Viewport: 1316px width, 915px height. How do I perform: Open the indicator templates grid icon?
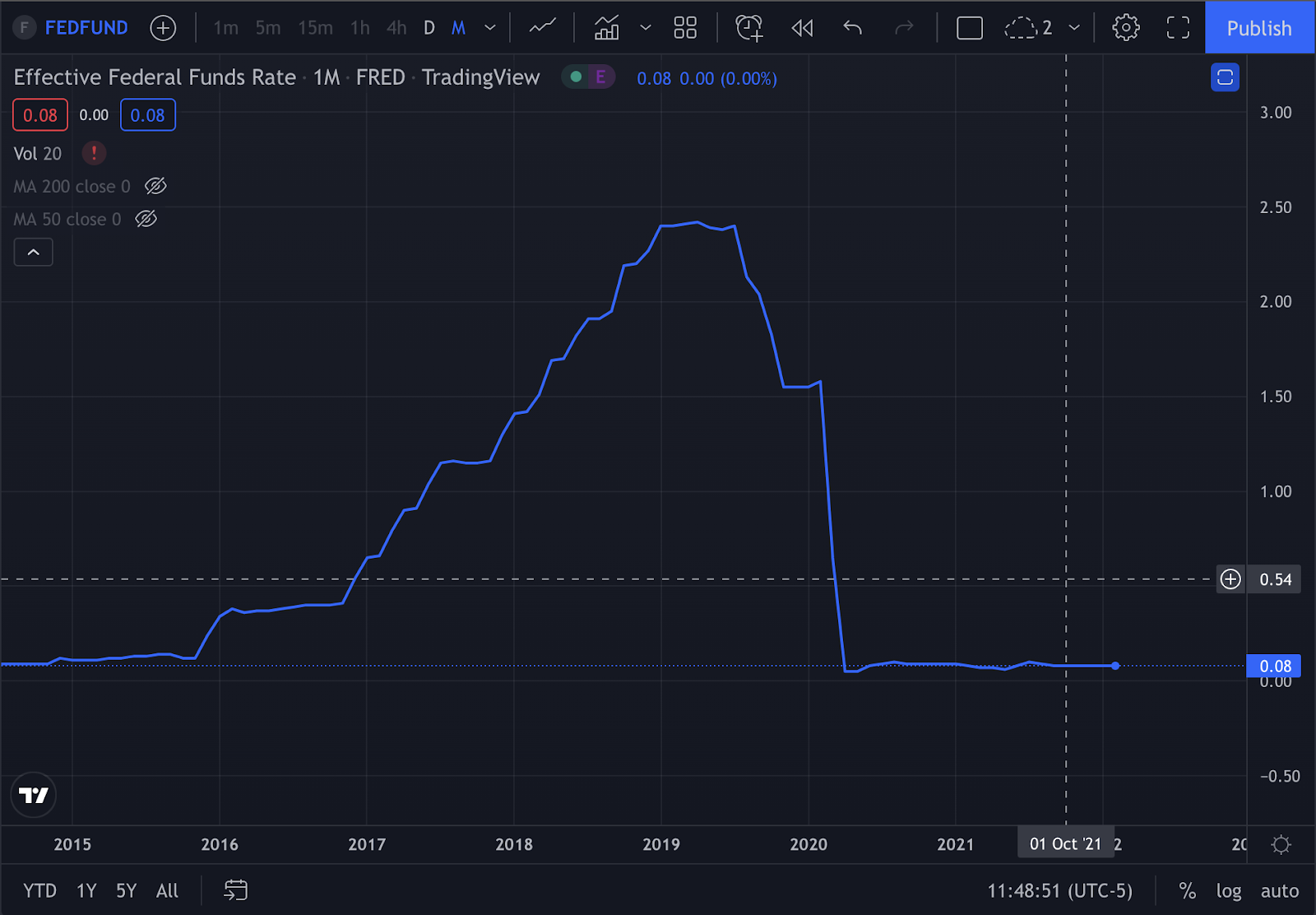pyautogui.click(x=685, y=28)
